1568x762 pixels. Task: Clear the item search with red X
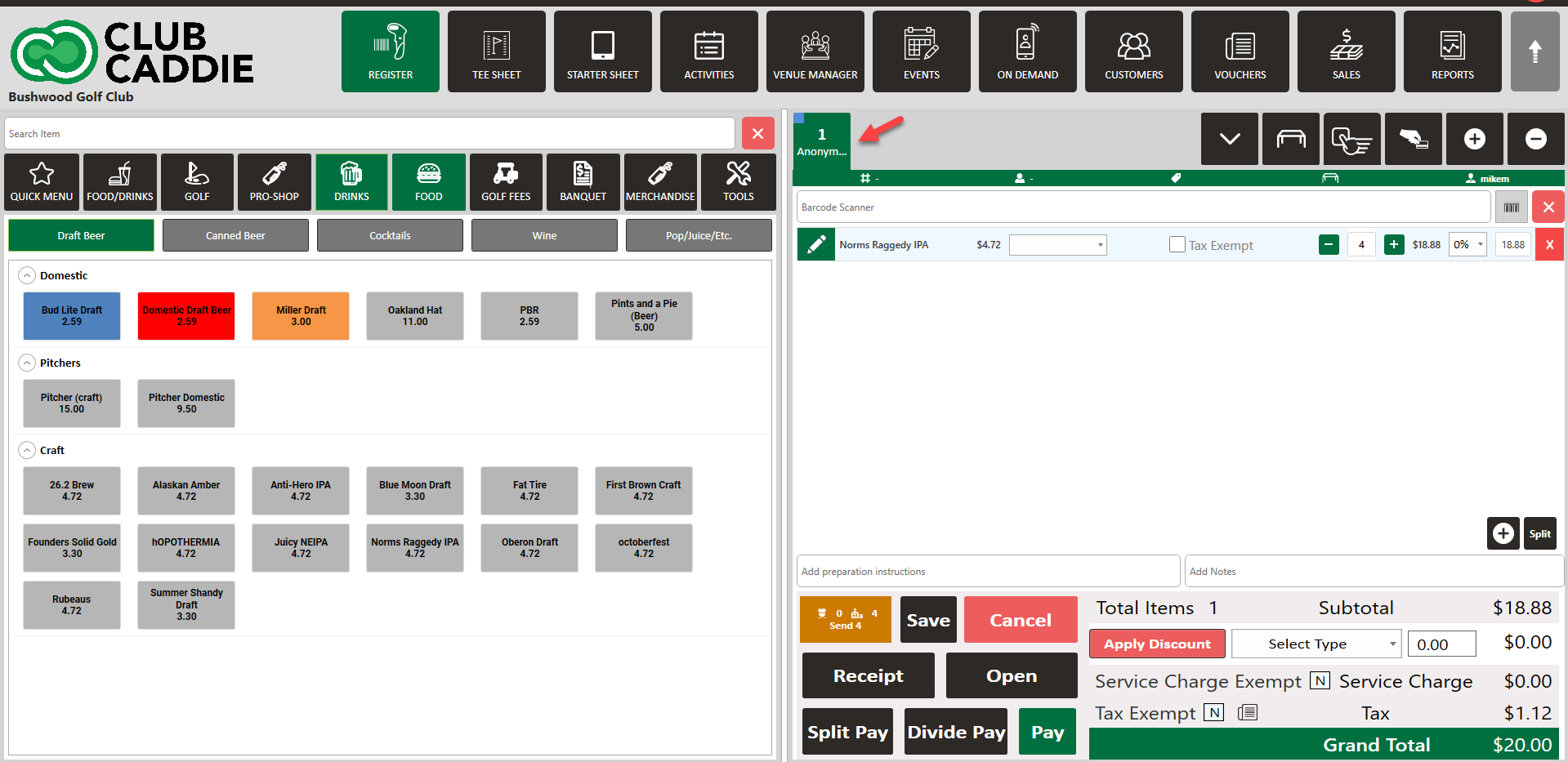757,133
